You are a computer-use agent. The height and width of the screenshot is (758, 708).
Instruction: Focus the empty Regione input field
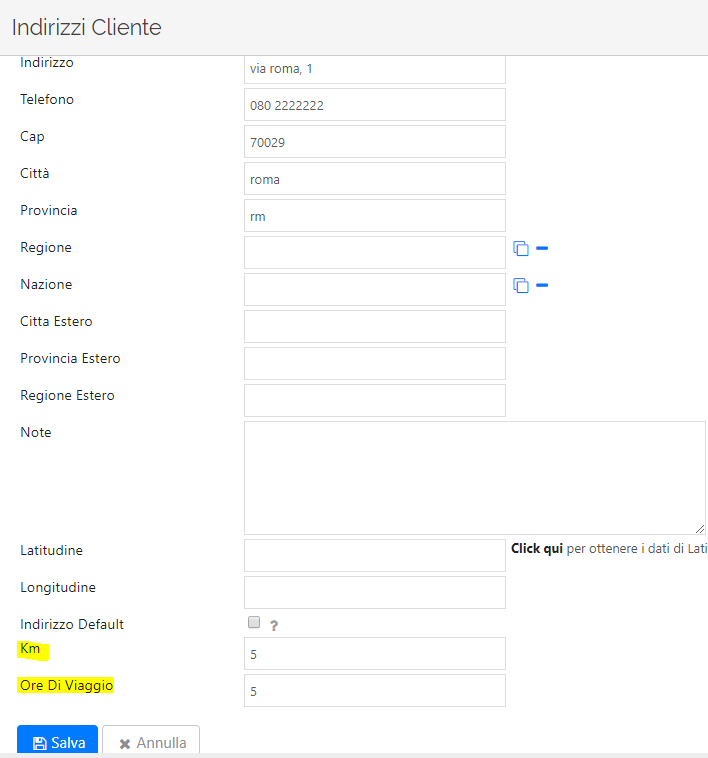[375, 252]
